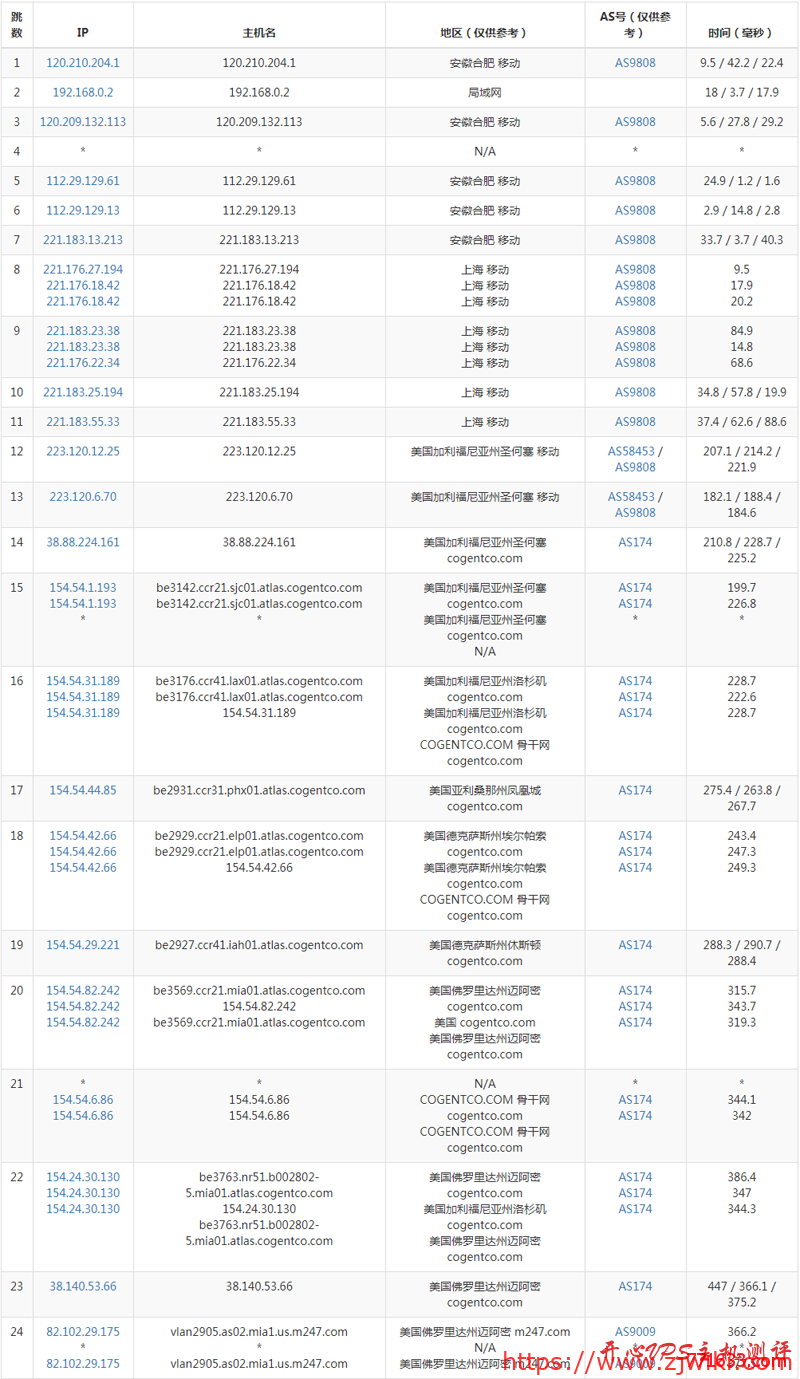Select IP link 221.183.25.194
The image size is (800, 1379).
(x=83, y=392)
